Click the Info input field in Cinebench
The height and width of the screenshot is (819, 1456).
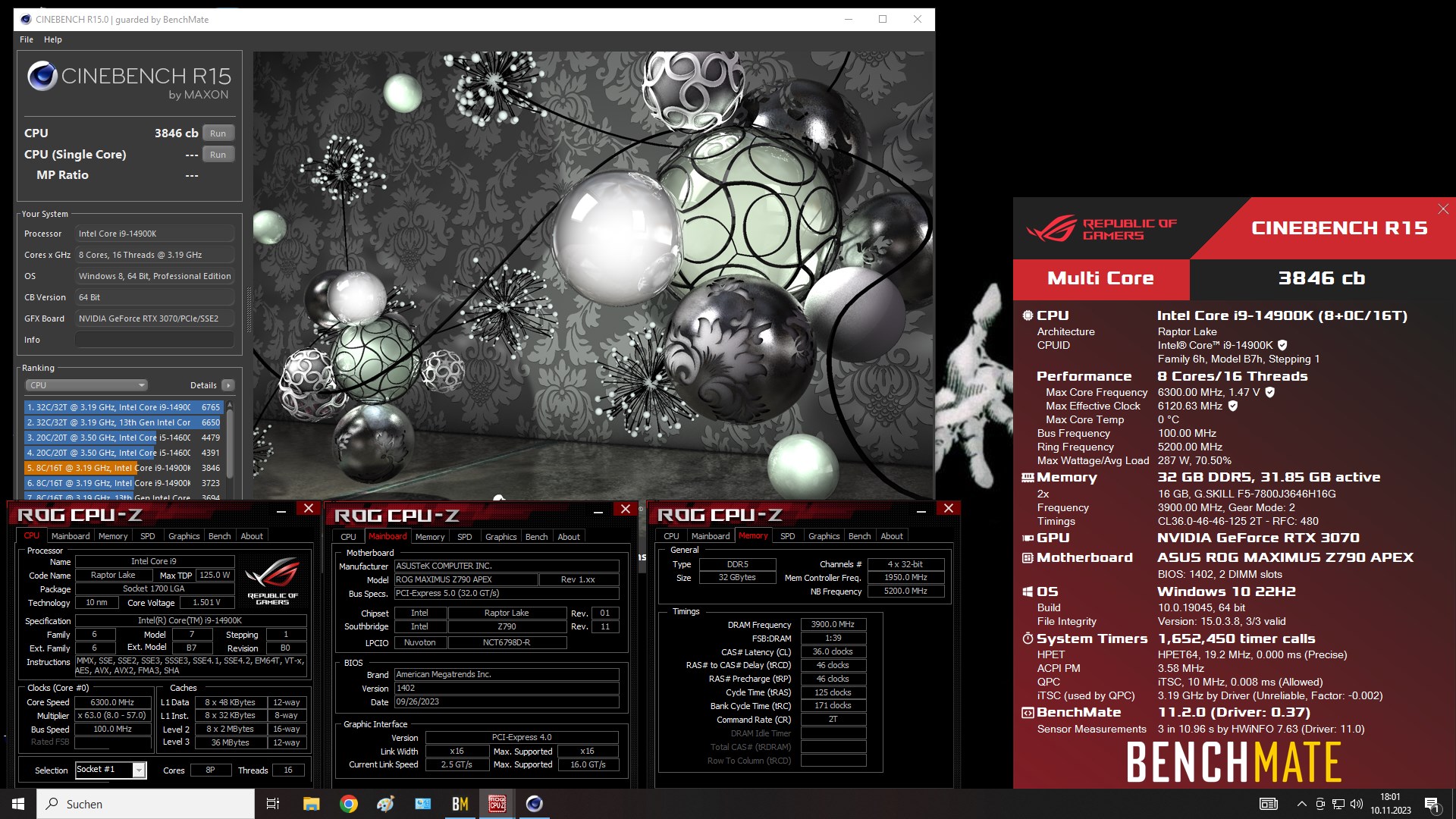[155, 340]
